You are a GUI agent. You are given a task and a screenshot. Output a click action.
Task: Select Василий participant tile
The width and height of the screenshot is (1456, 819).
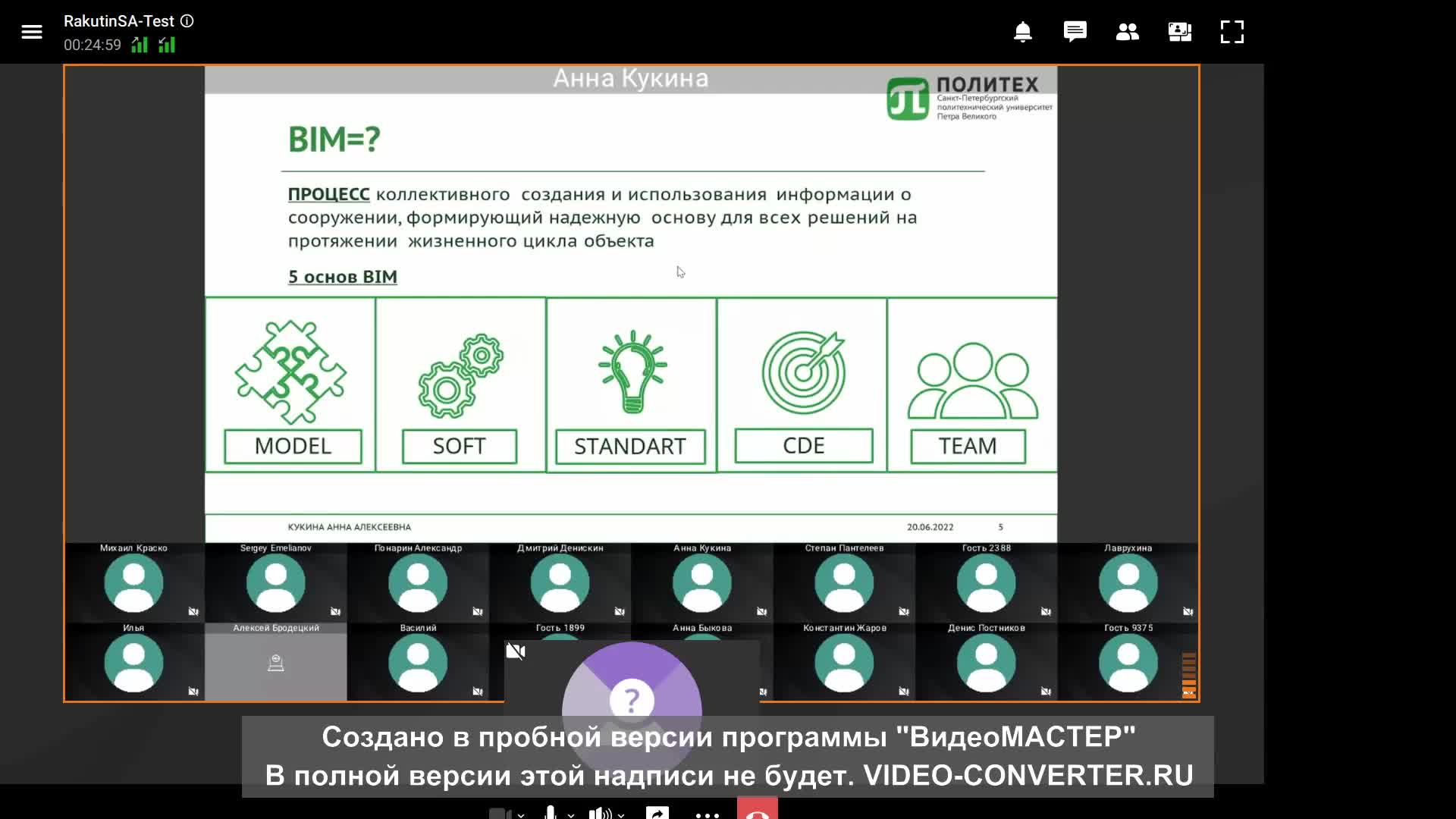coord(418,662)
